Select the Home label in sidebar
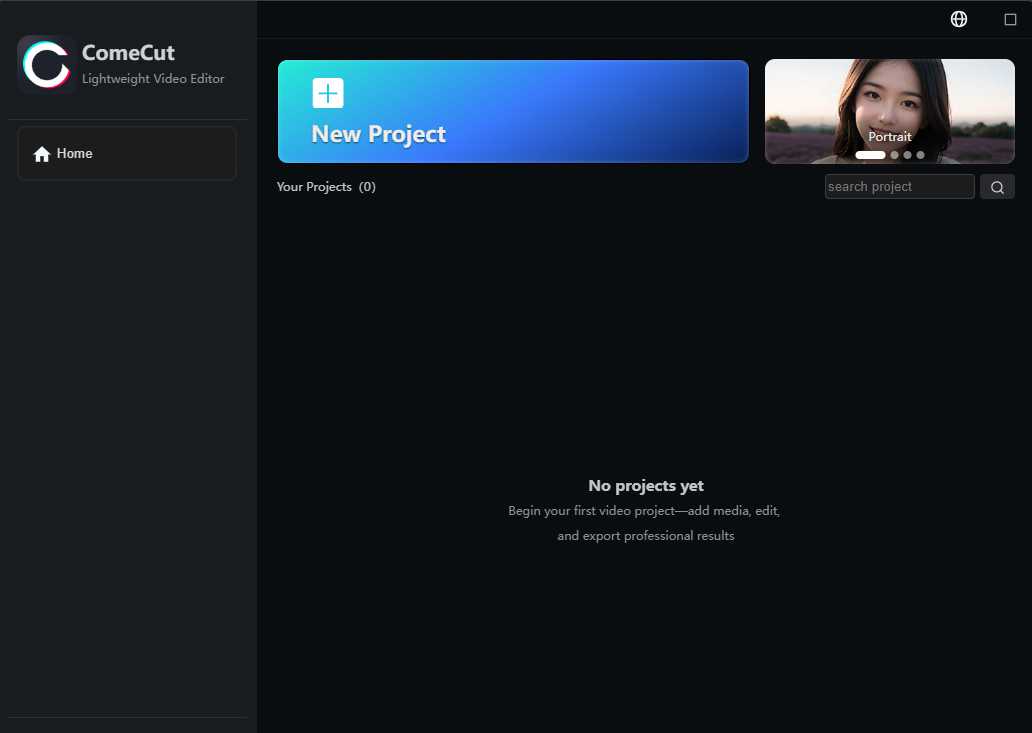Image resolution: width=1032 pixels, height=733 pixels. pyautogui.click(x=75, y=153)
